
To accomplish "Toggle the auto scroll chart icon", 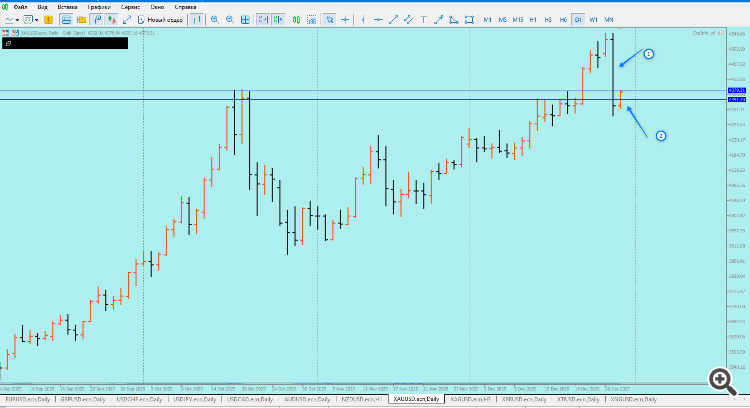I will coord(263,20).
